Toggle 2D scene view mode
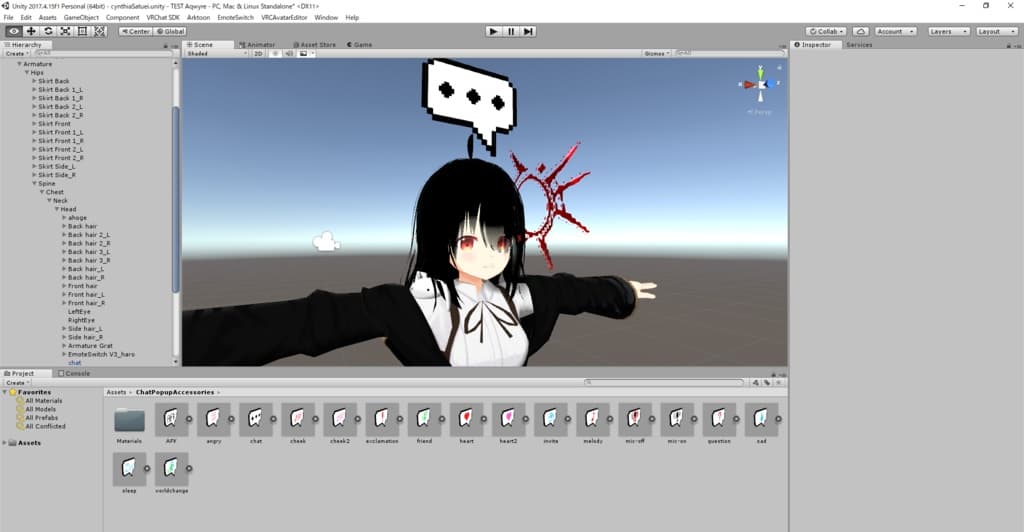 [x=258, y=53]
